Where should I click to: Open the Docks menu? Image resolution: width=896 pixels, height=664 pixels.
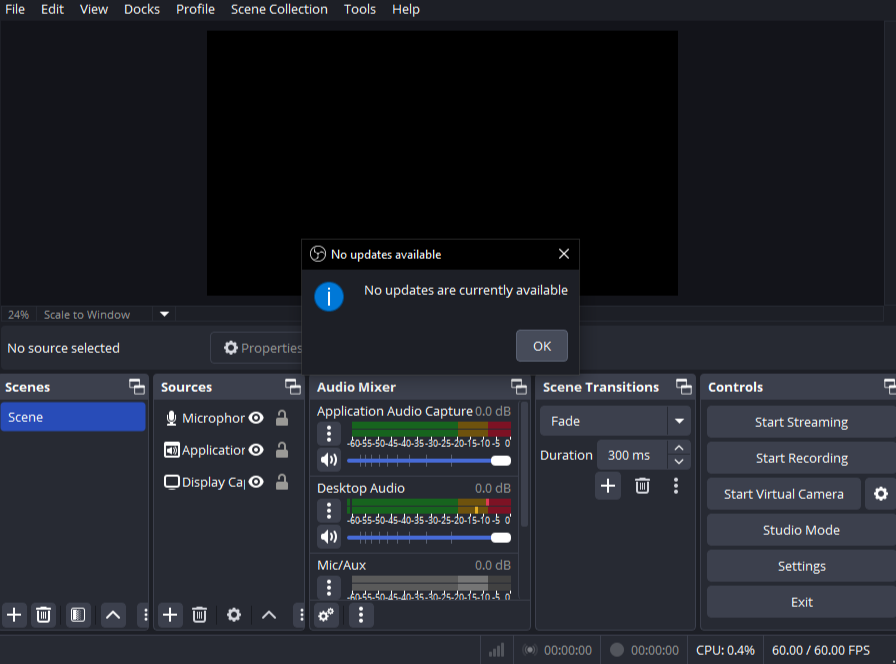tap(141, 9)
